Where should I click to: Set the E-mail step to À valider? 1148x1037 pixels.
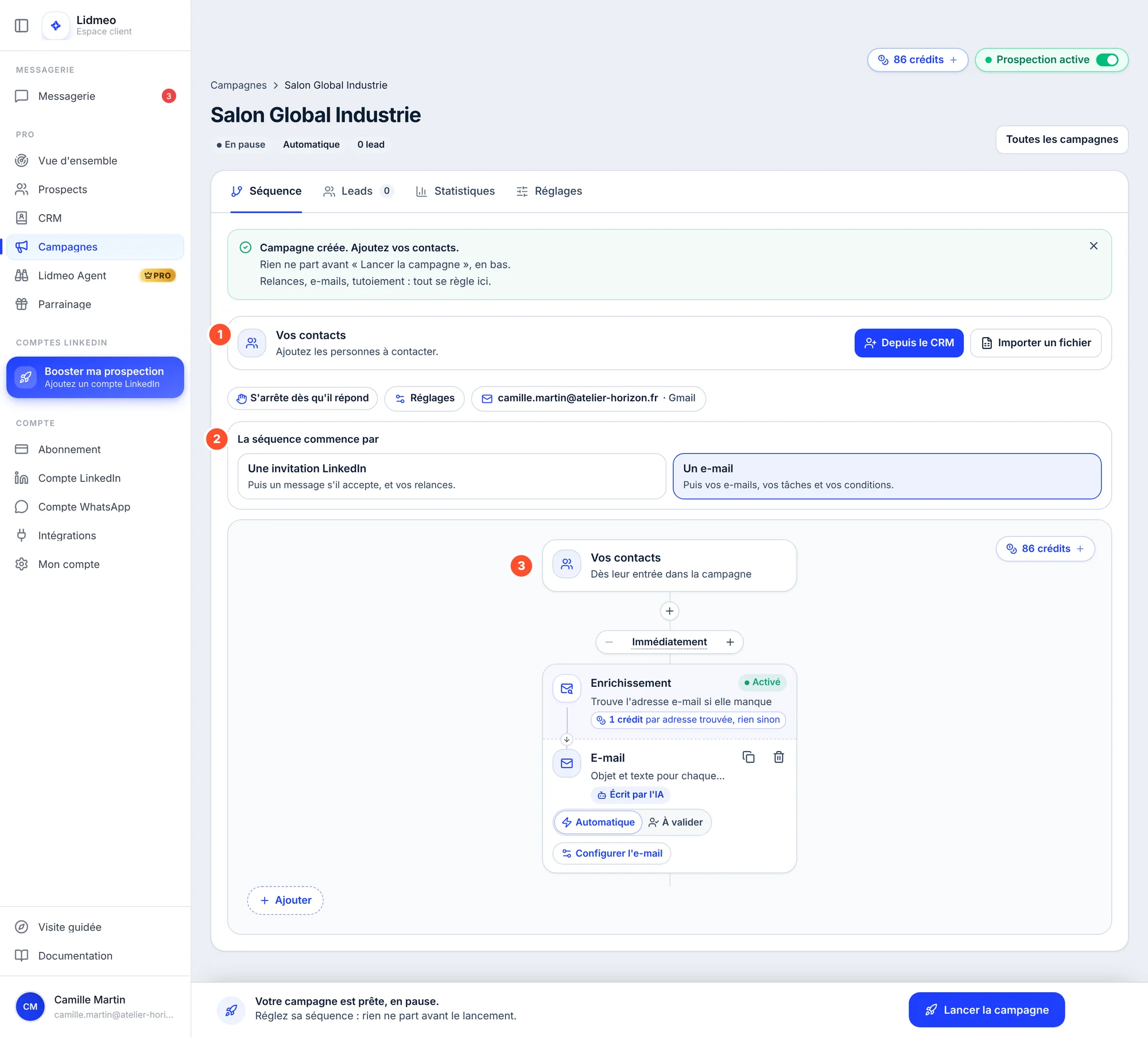(676, 822)
